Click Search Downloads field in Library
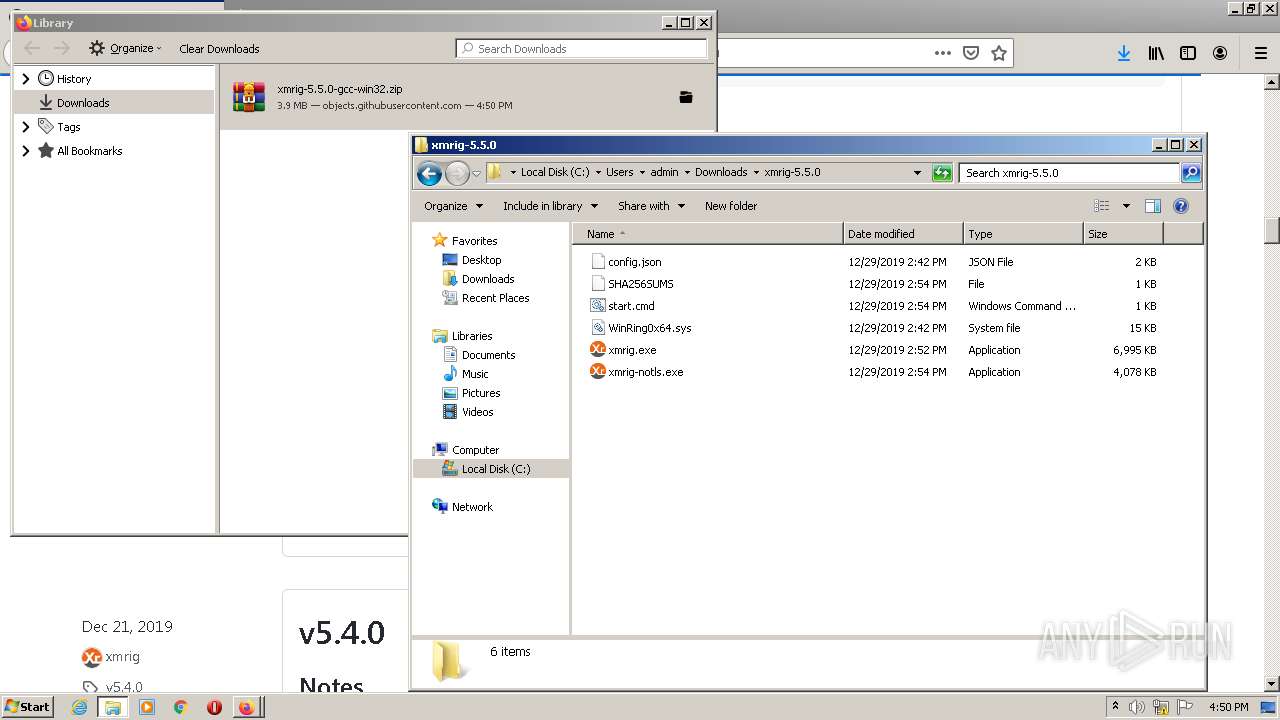Viewport: 1280px width, 720px height. [x=581, y=48]
